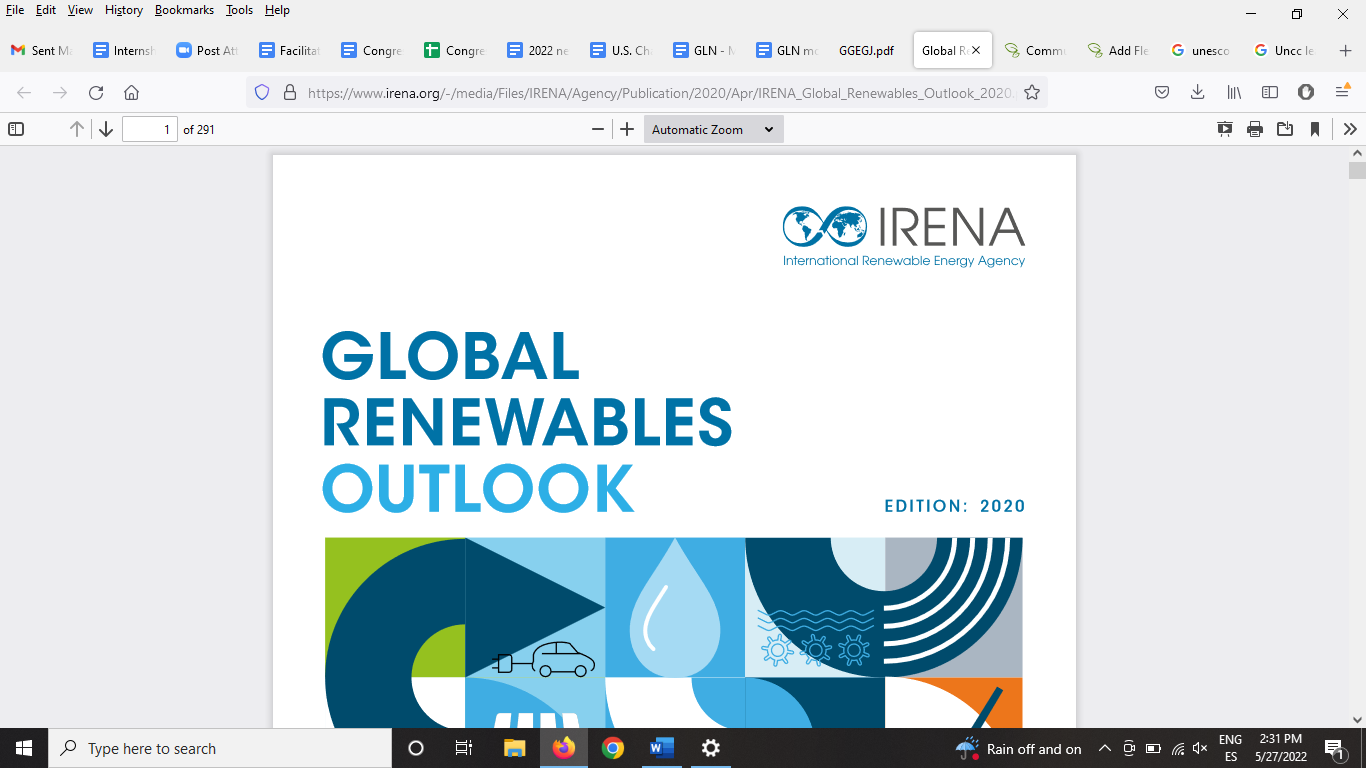Open the Automatic Zoom dropdown
The height and width of the screenshot is (768, 1366).
pos(713,129)
